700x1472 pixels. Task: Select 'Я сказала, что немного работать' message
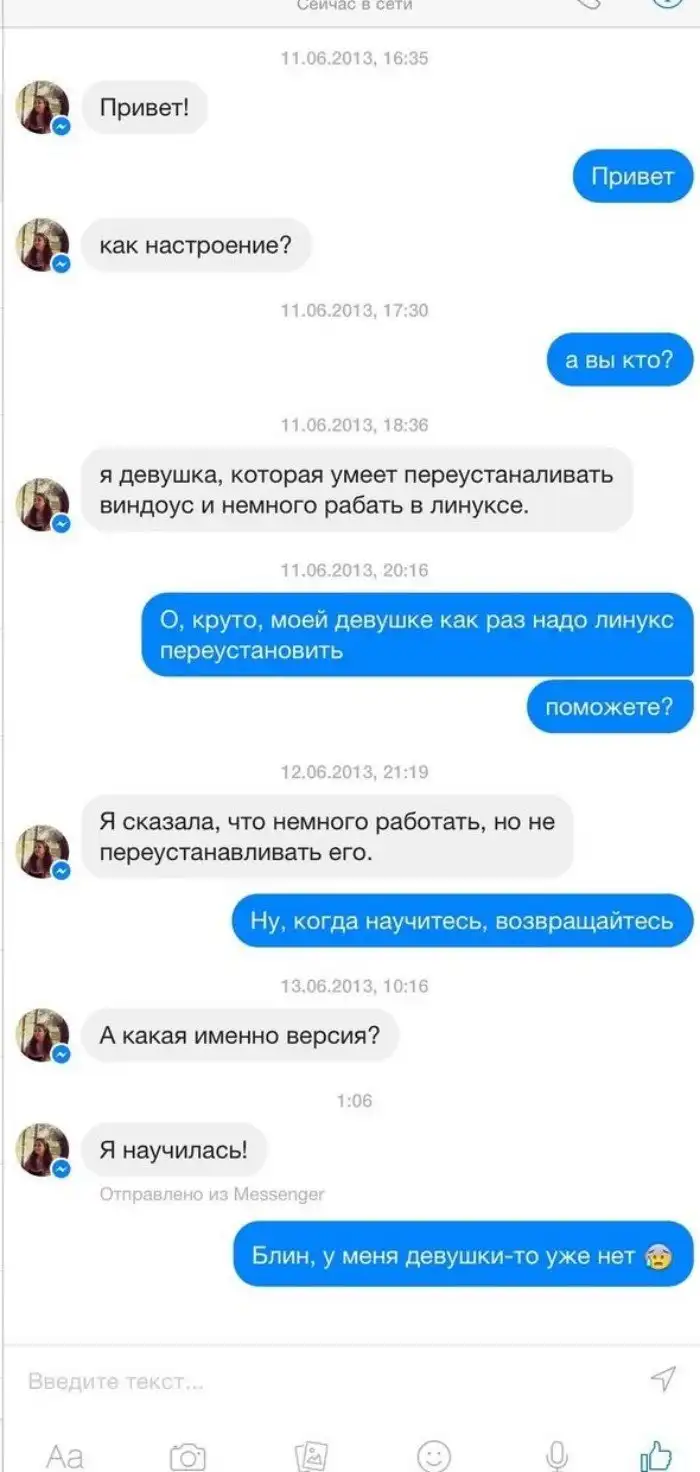tap(327, 838)
